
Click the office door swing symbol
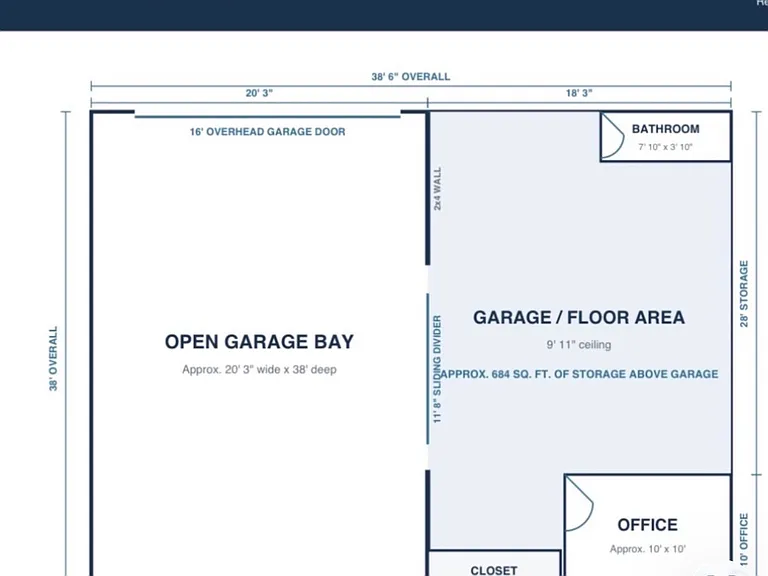(579, 503)
